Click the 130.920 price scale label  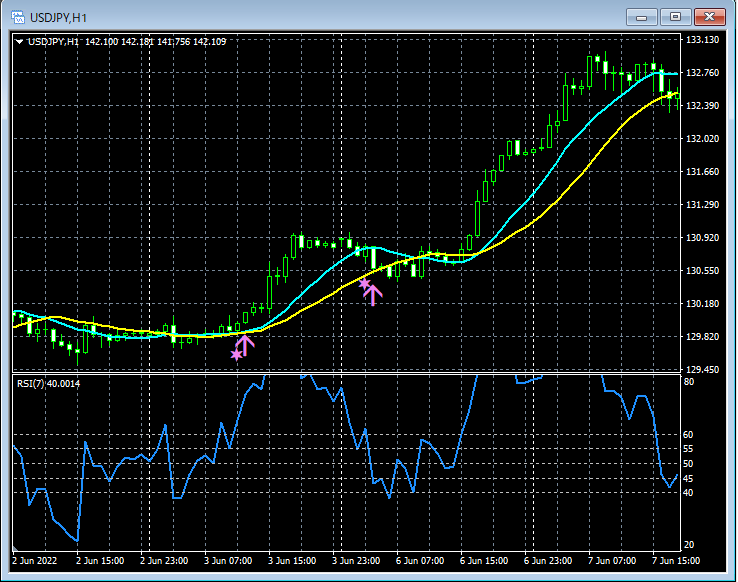(x=702, y=238)
